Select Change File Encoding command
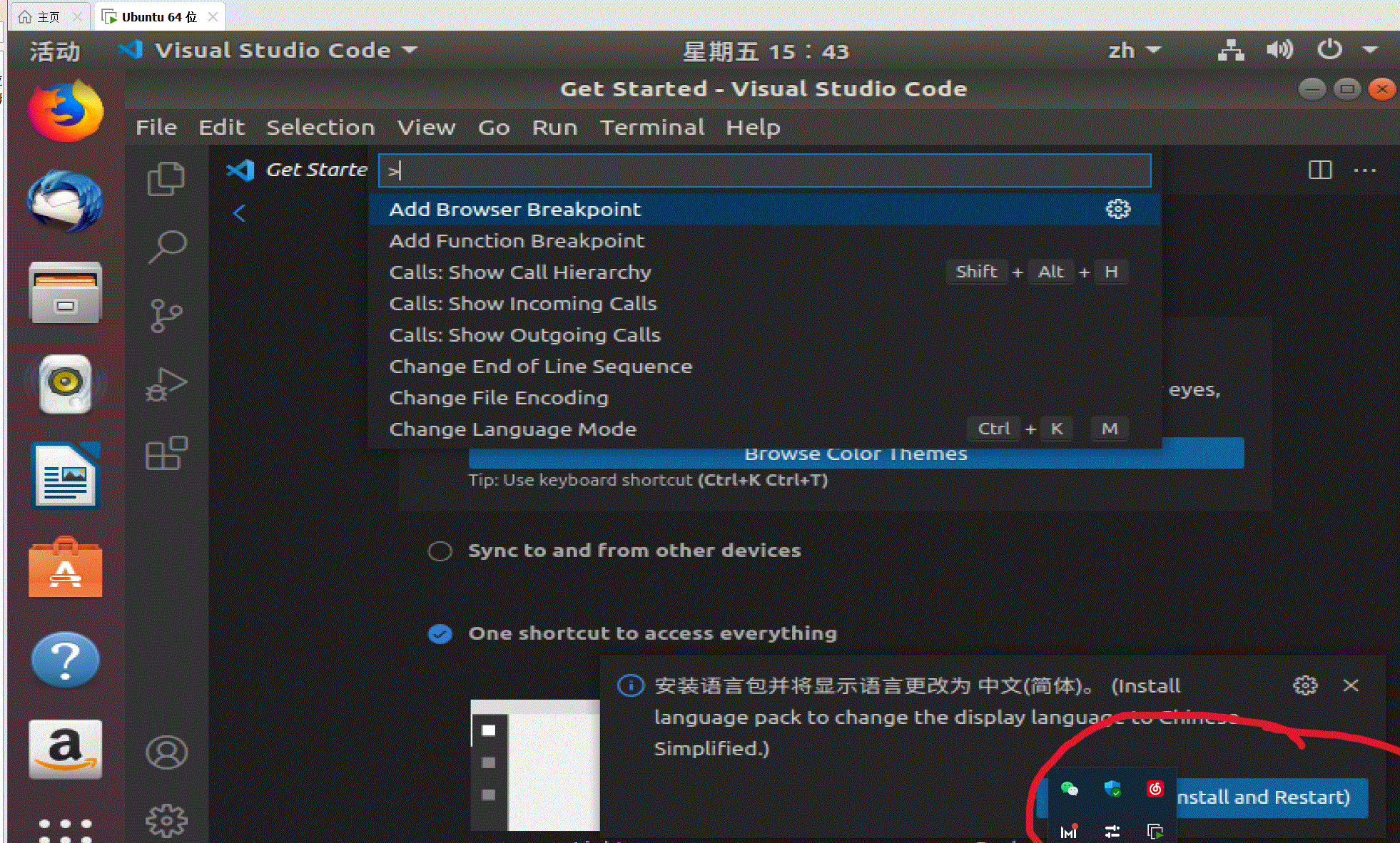 765,397
